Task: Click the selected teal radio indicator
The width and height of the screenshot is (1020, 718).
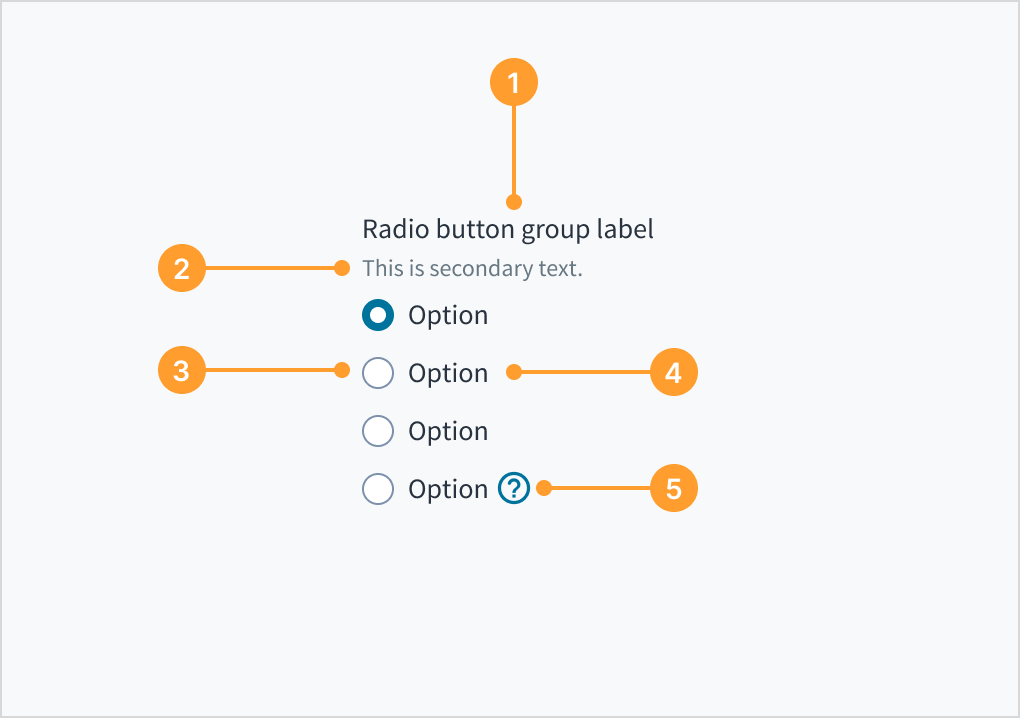Action: pyautogui.click(x=378, y=315)
